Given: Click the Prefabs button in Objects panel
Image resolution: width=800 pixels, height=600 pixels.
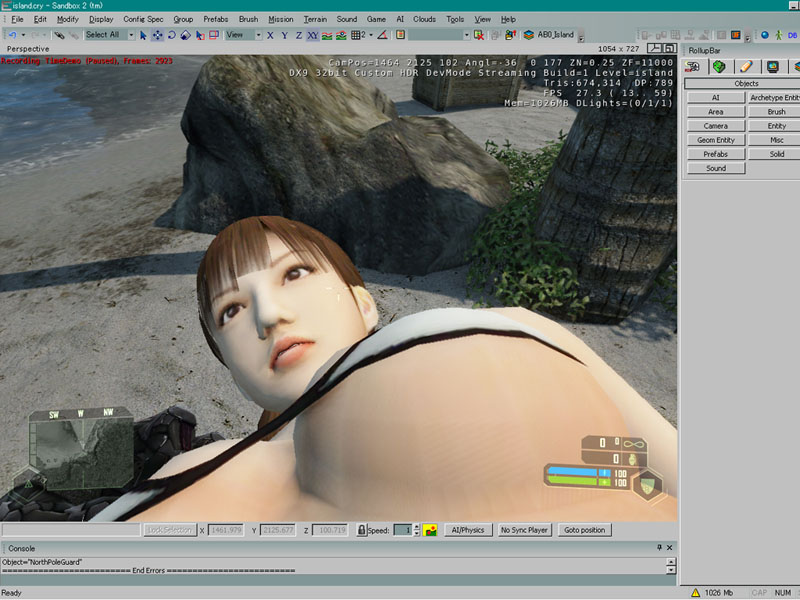Looking at the screenshot, I should pos(716,154).
